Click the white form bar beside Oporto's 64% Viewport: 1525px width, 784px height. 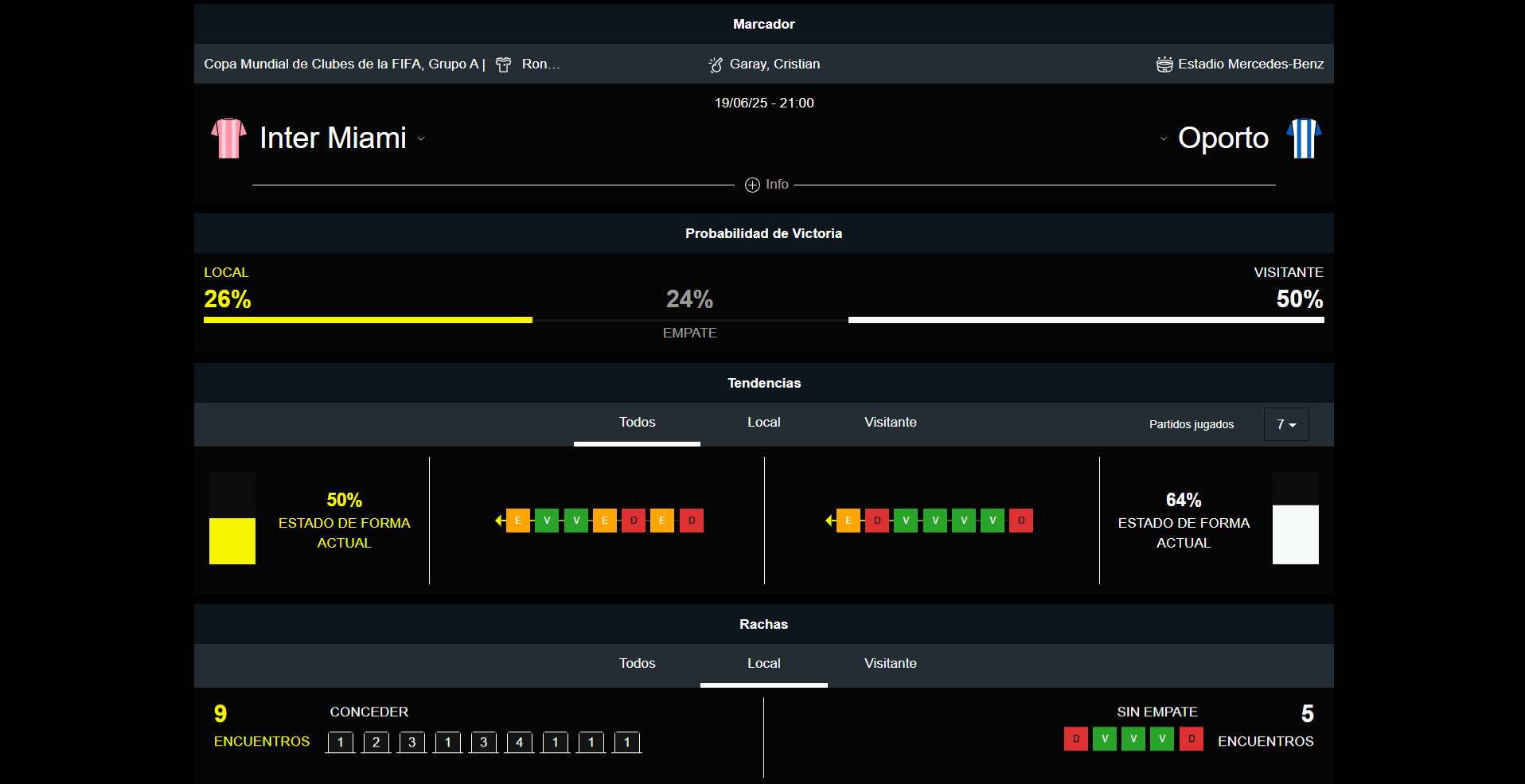pyautogui.click(x=1295, y=534)
